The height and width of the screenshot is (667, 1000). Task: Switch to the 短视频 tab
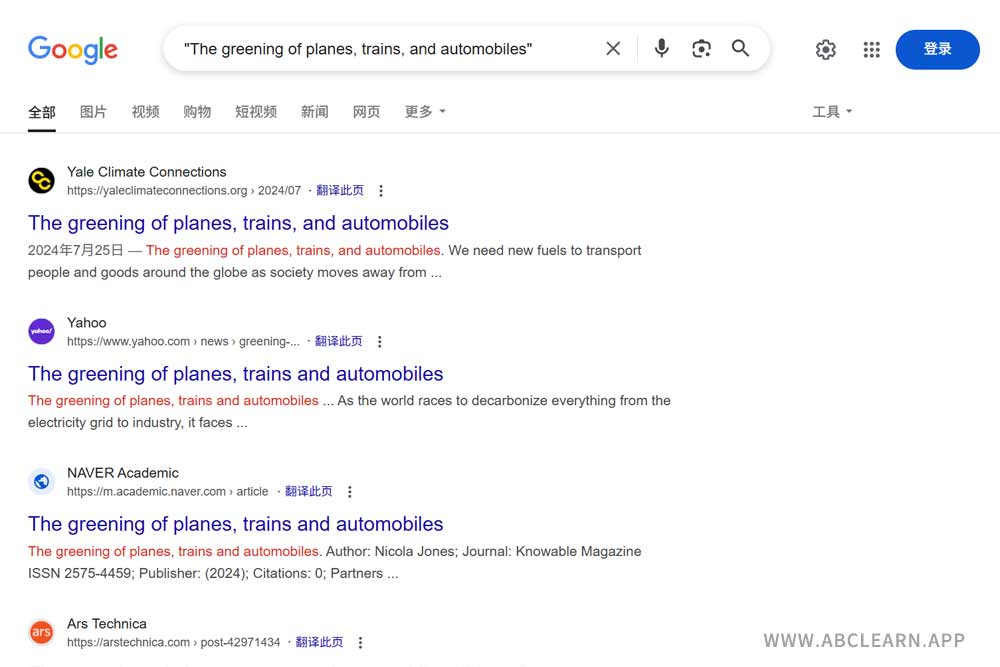coord(256,112)
